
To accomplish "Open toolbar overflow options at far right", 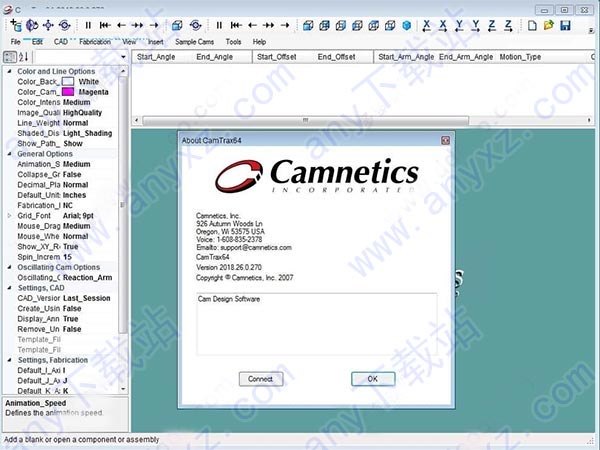I will tap(591, 31).
